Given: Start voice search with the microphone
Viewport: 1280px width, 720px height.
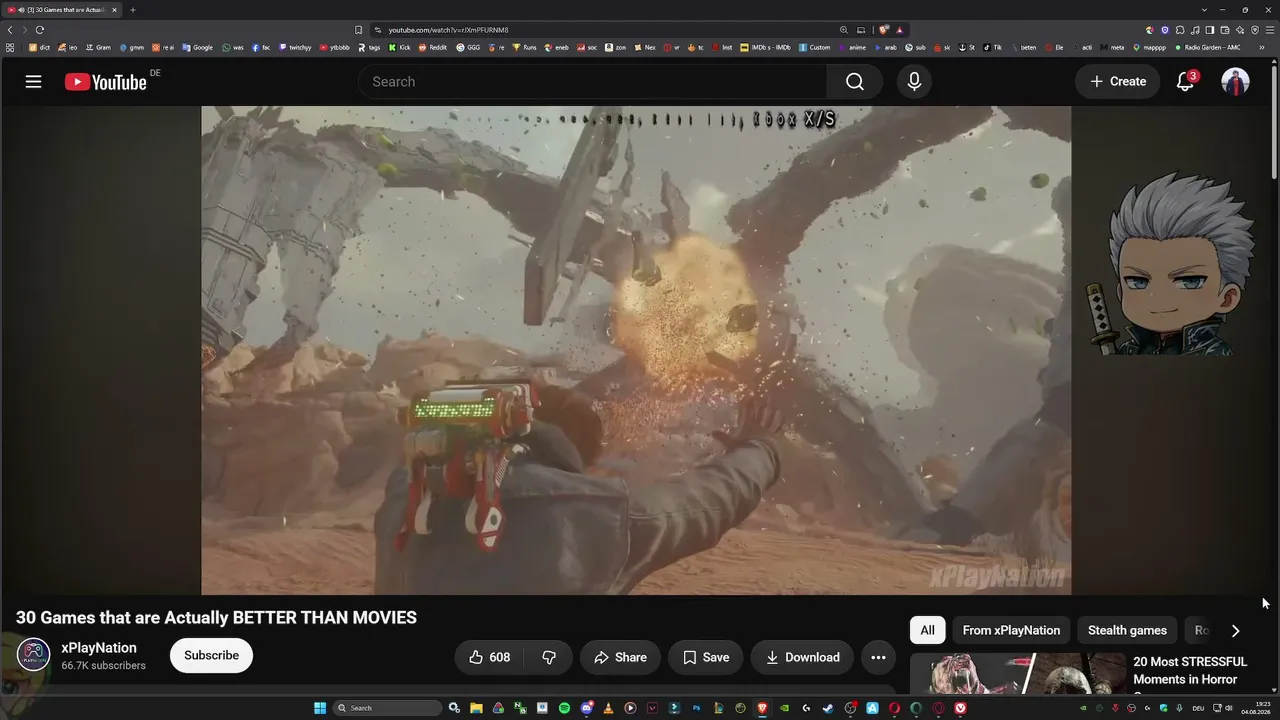Looking at the screenshot, I should tap(914, 82).
